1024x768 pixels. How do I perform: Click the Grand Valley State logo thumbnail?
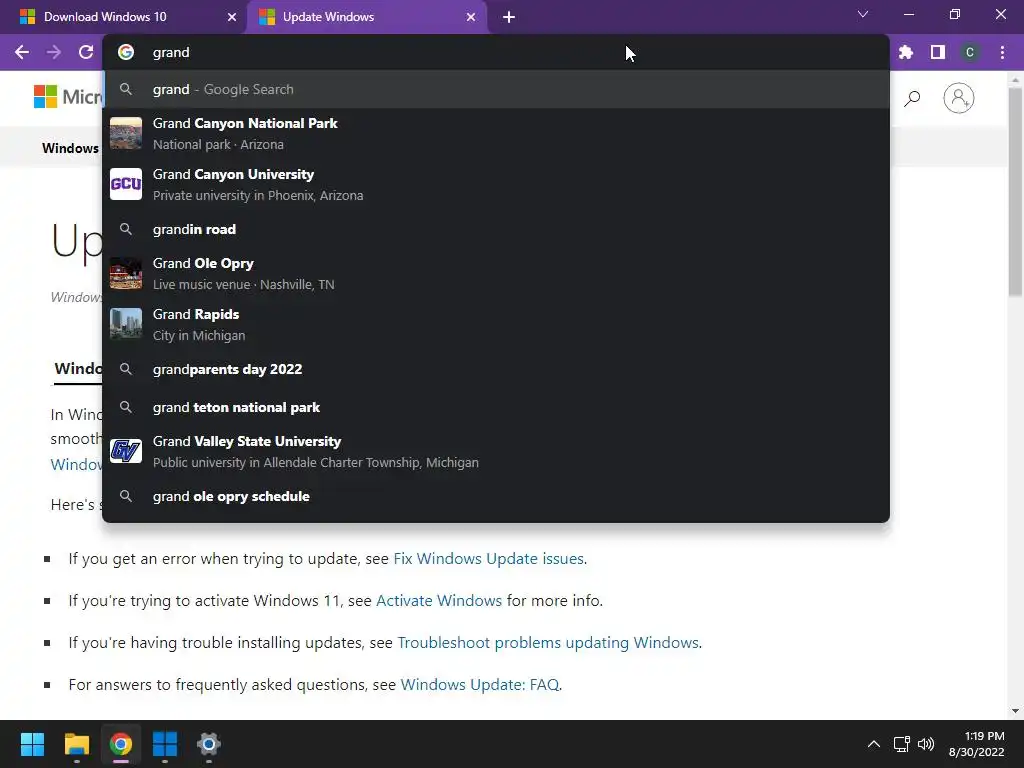(x=125, y=451)
